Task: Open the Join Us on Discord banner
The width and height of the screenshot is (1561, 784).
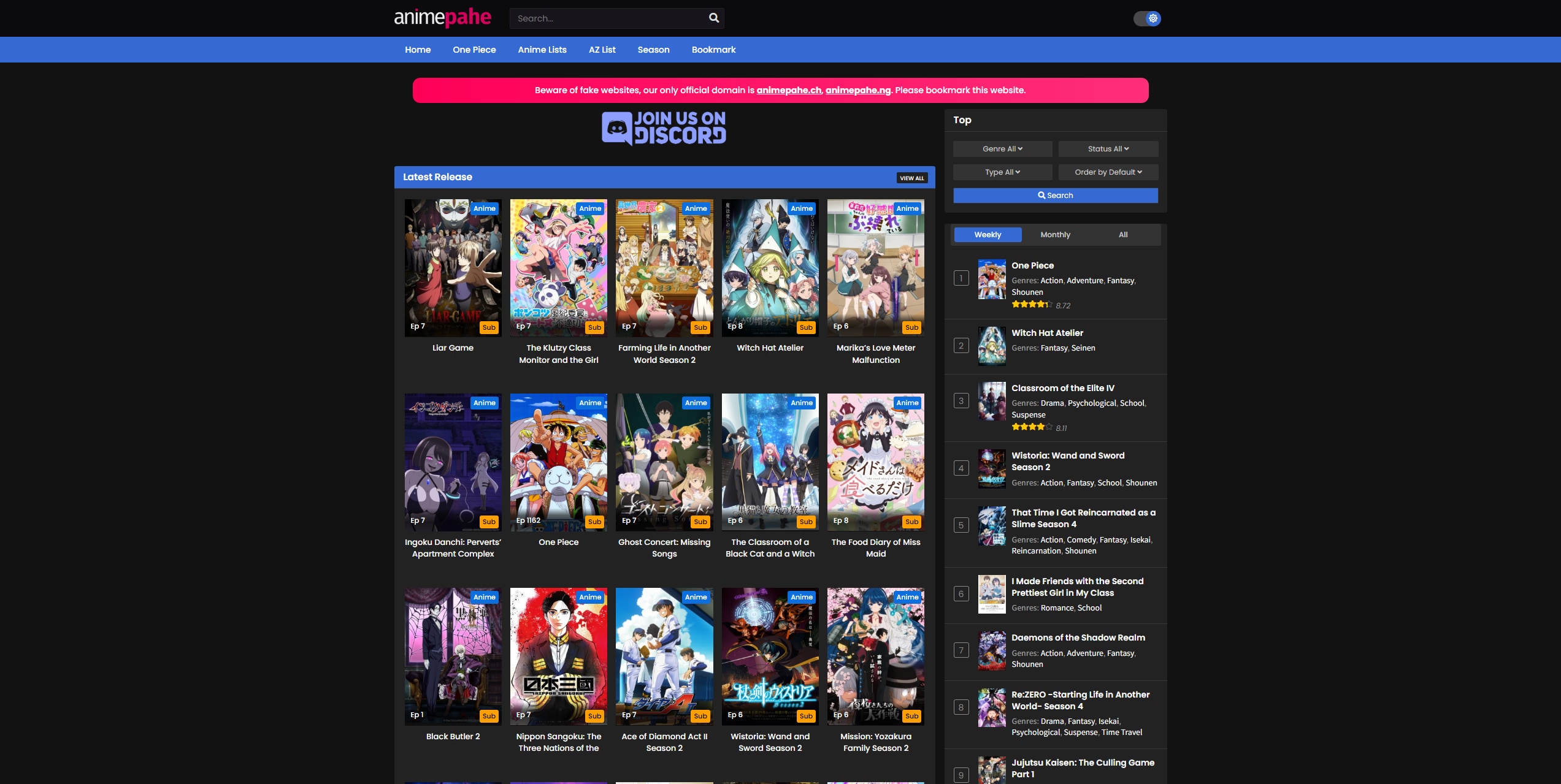Action: 664,128
